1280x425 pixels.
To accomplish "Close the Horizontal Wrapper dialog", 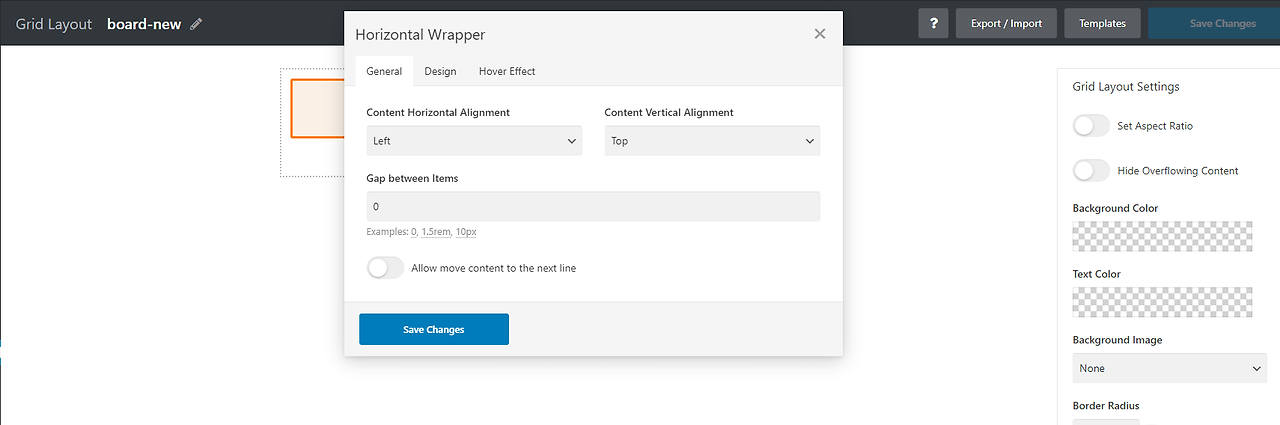I will pos(820,34).
